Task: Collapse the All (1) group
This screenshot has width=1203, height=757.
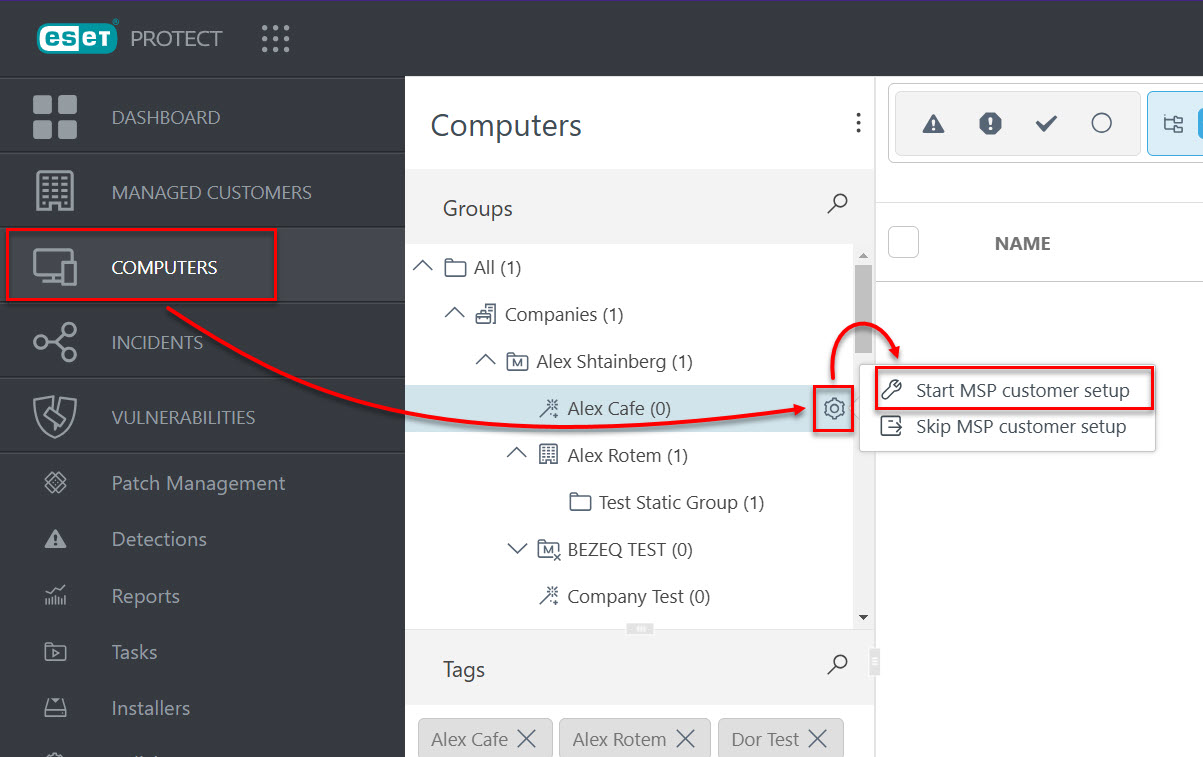Action: pyautogui.click(x=423, y=266)
